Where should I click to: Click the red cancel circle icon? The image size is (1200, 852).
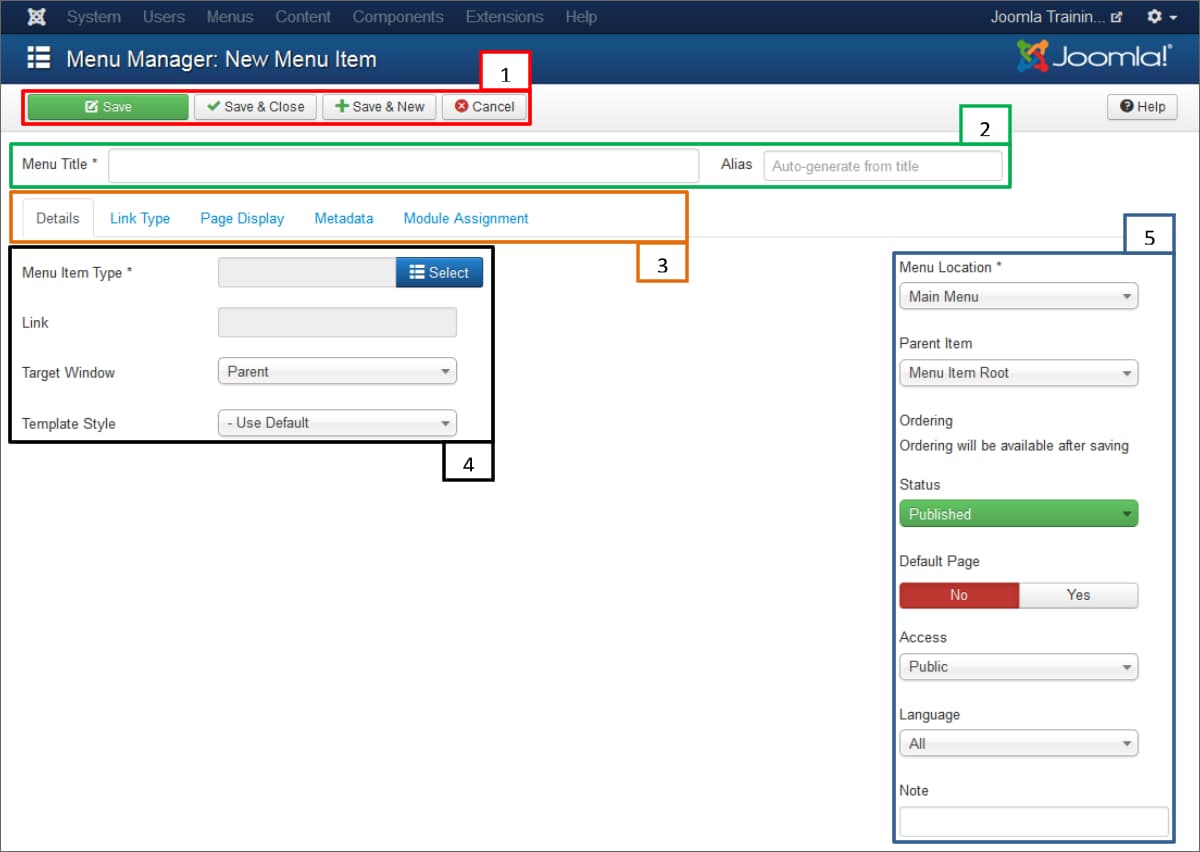pyautogui.click(x=462, y=106)
